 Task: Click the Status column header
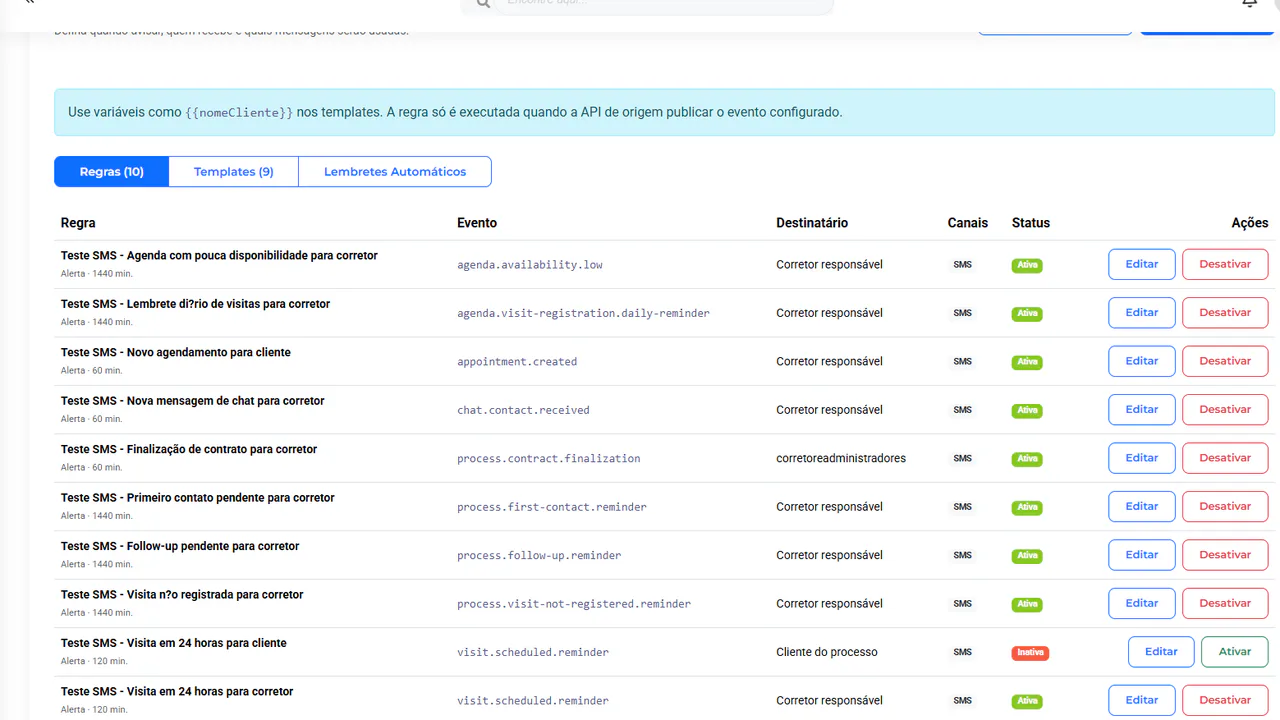(x=1031, y=223)
